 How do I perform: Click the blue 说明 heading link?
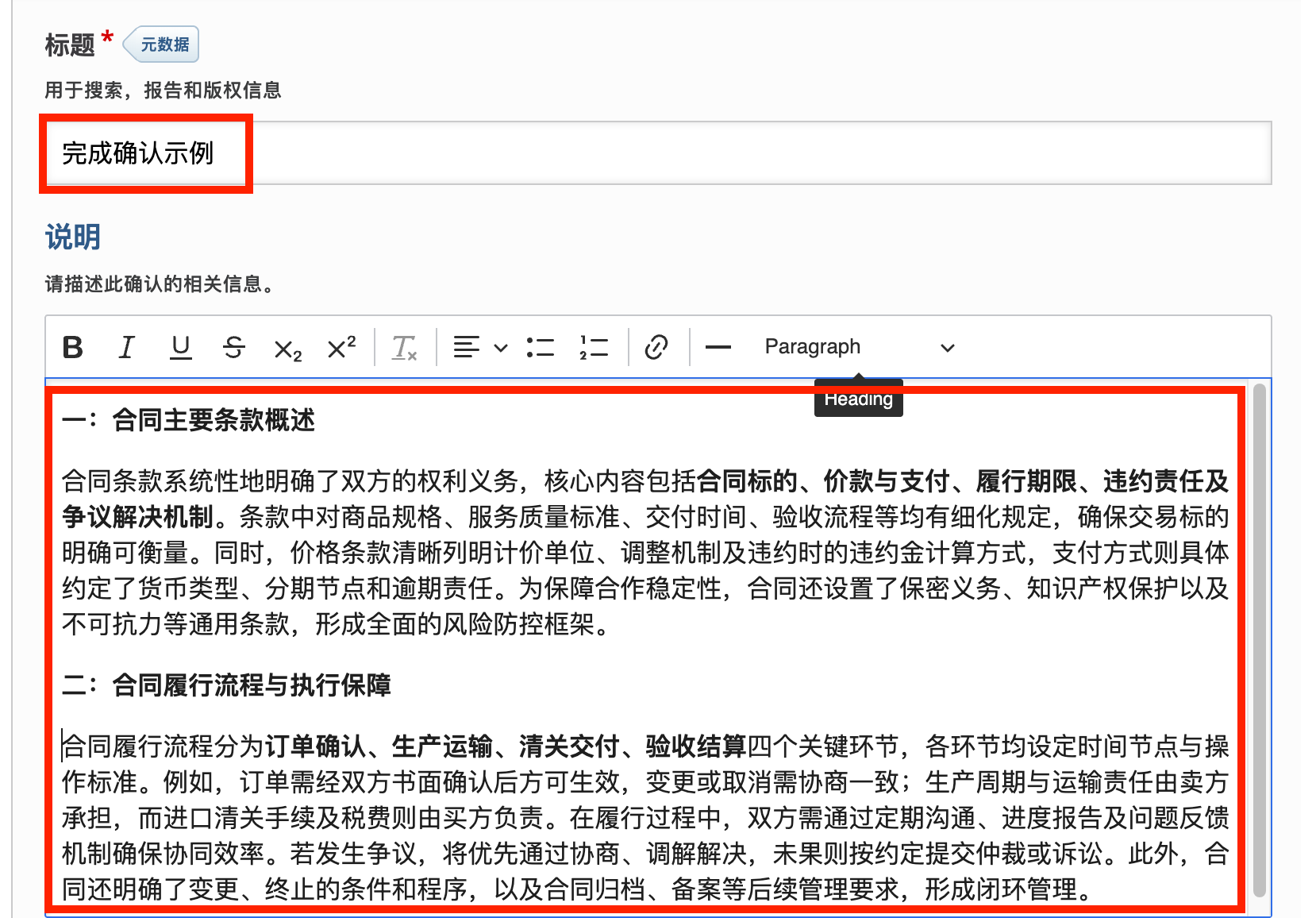point(72,237)
